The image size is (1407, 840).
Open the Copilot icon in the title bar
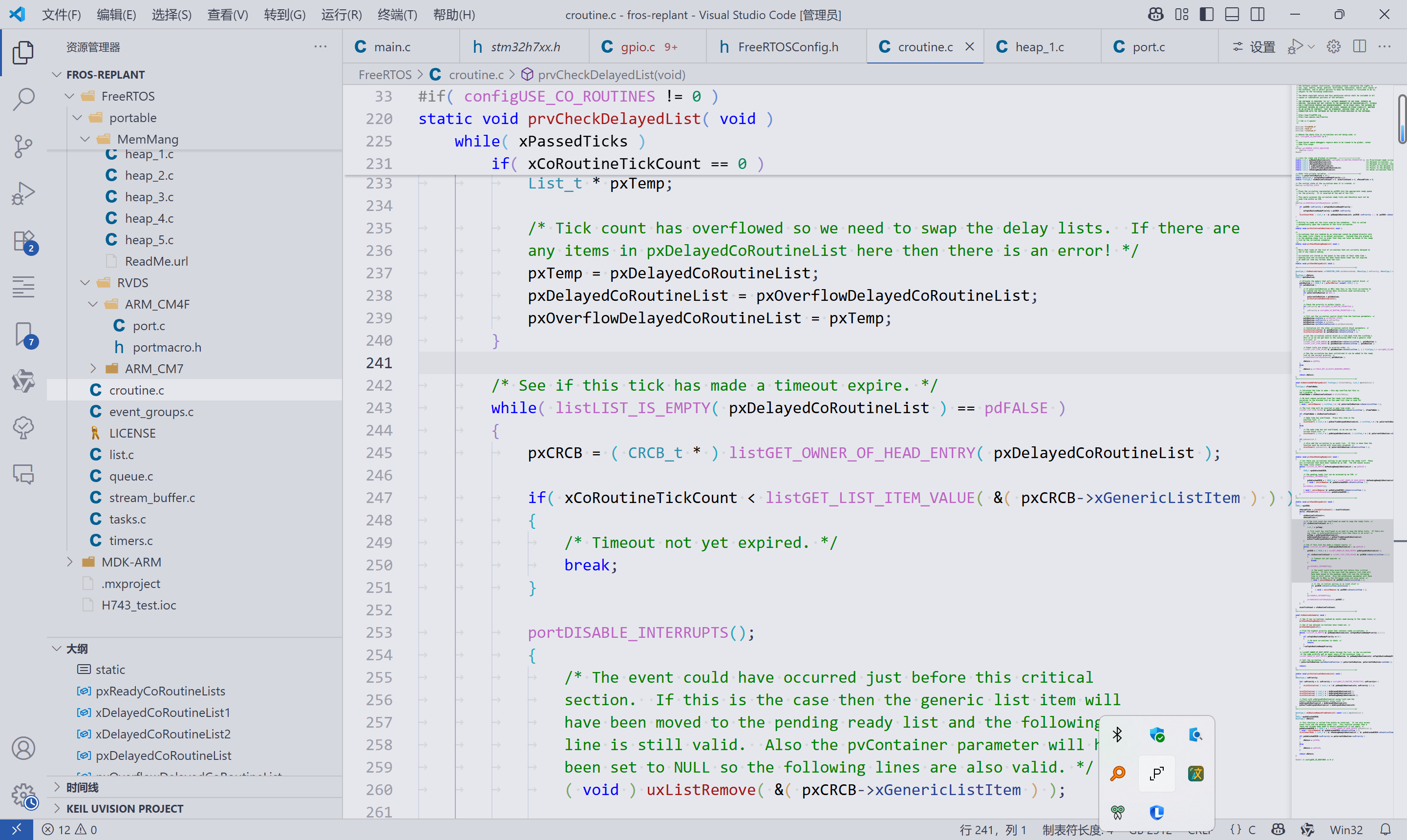pos(1155,14)
